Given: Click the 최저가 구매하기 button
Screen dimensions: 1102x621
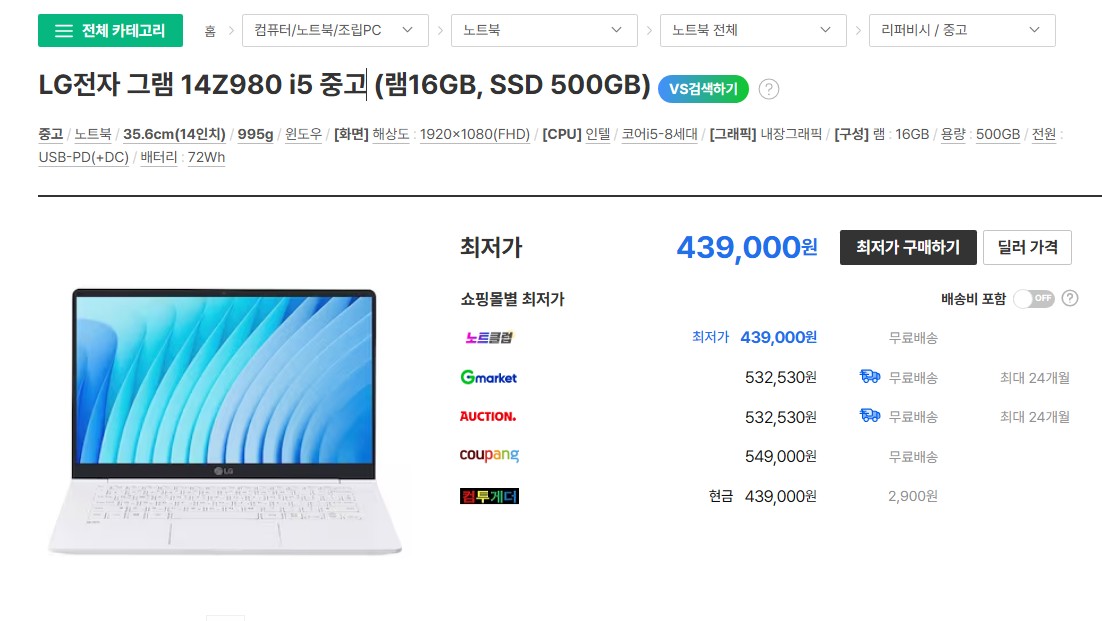Looking at the screenshot, I should (908, 247).
